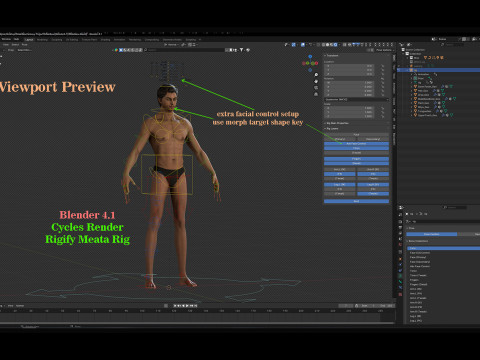The height and width of the screenshot is (360, 480).
Task: Toggle Torso rig layer button
Action: (x=356, y=148)
